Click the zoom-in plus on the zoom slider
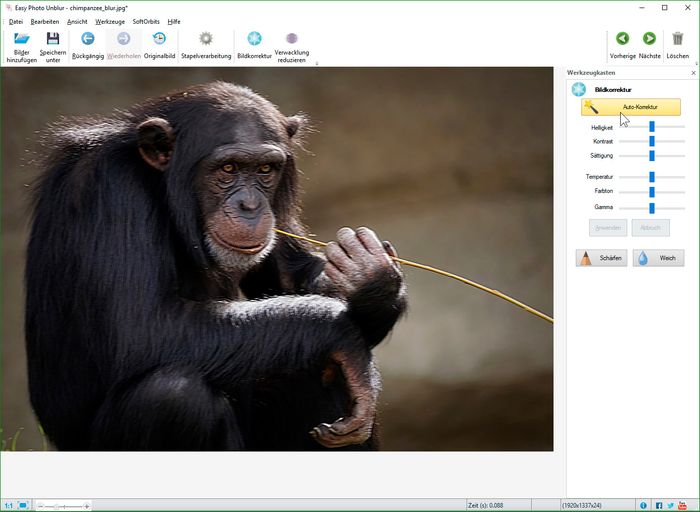This screenshot has height=512, width=700. pos(87,506)
